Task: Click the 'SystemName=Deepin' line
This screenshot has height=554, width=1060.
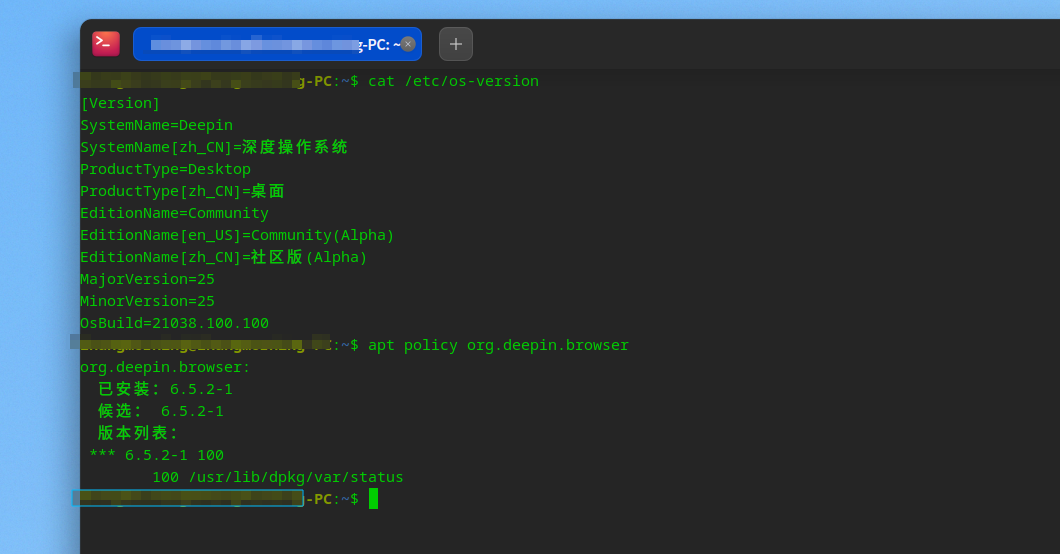Action: pos(156,125)
